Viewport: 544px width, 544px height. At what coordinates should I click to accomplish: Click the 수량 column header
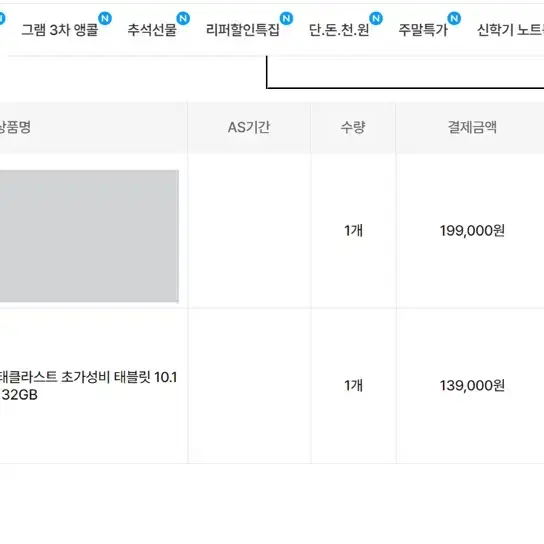click(x=353, y=127)
